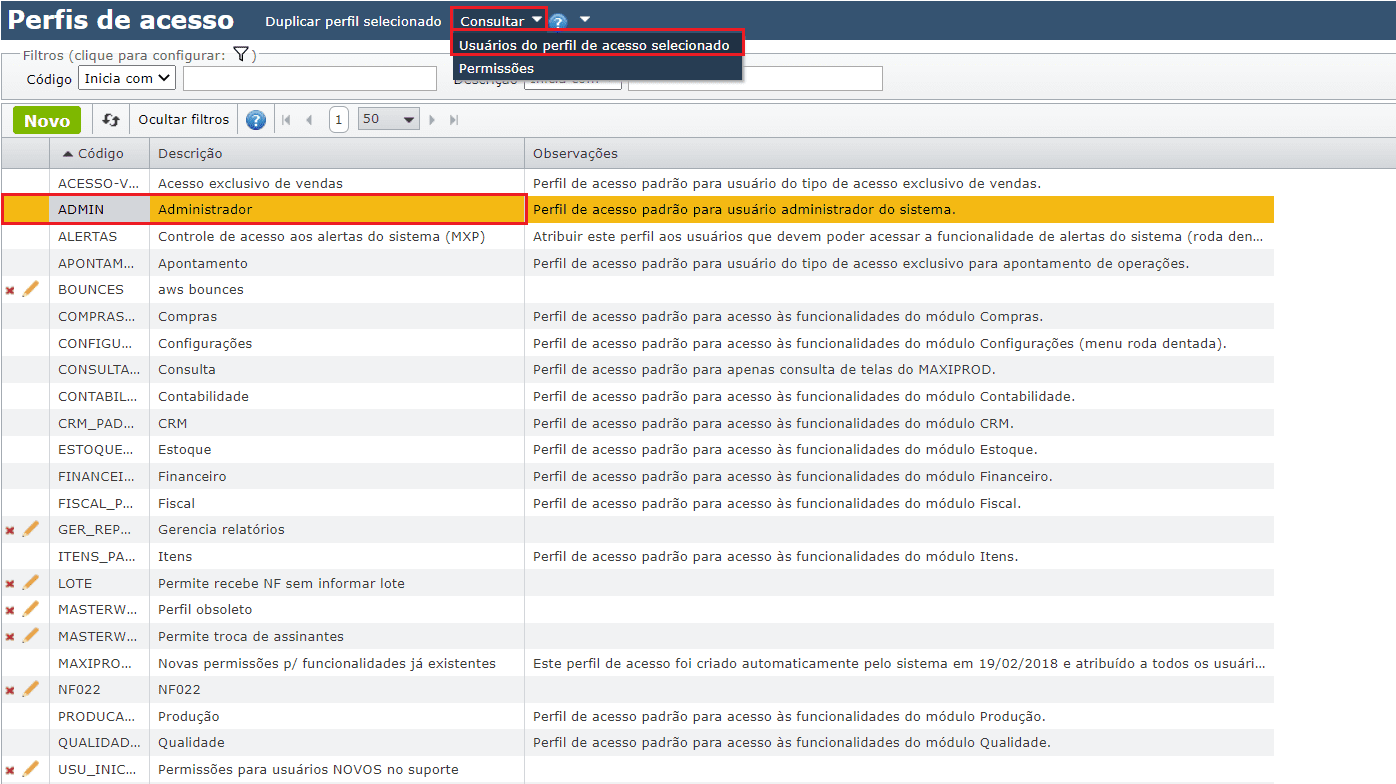Click the refresh list icon
The height and width of the screenshot is (784, 1396).
click(x=111, y=120)
